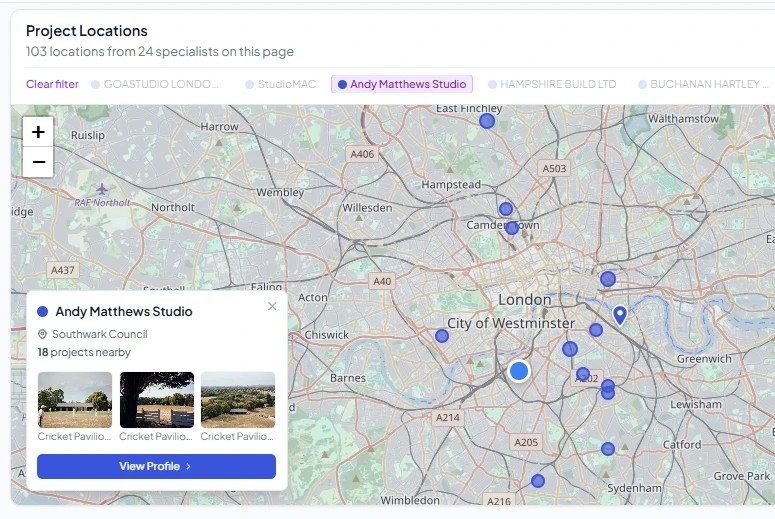Filter by GOASTUDIO LONDON chip
Viewport: 775px width, 519px height.
[x=155, y=84]
